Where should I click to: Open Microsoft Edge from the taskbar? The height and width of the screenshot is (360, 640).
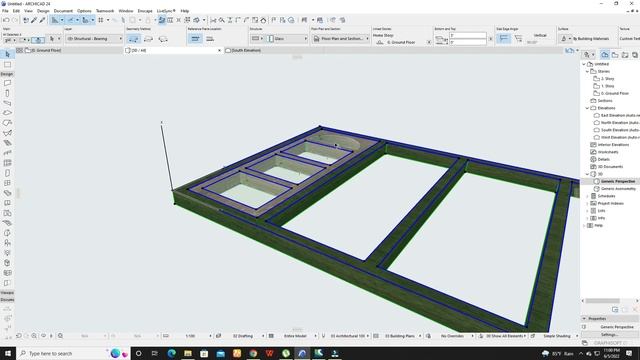171,353
